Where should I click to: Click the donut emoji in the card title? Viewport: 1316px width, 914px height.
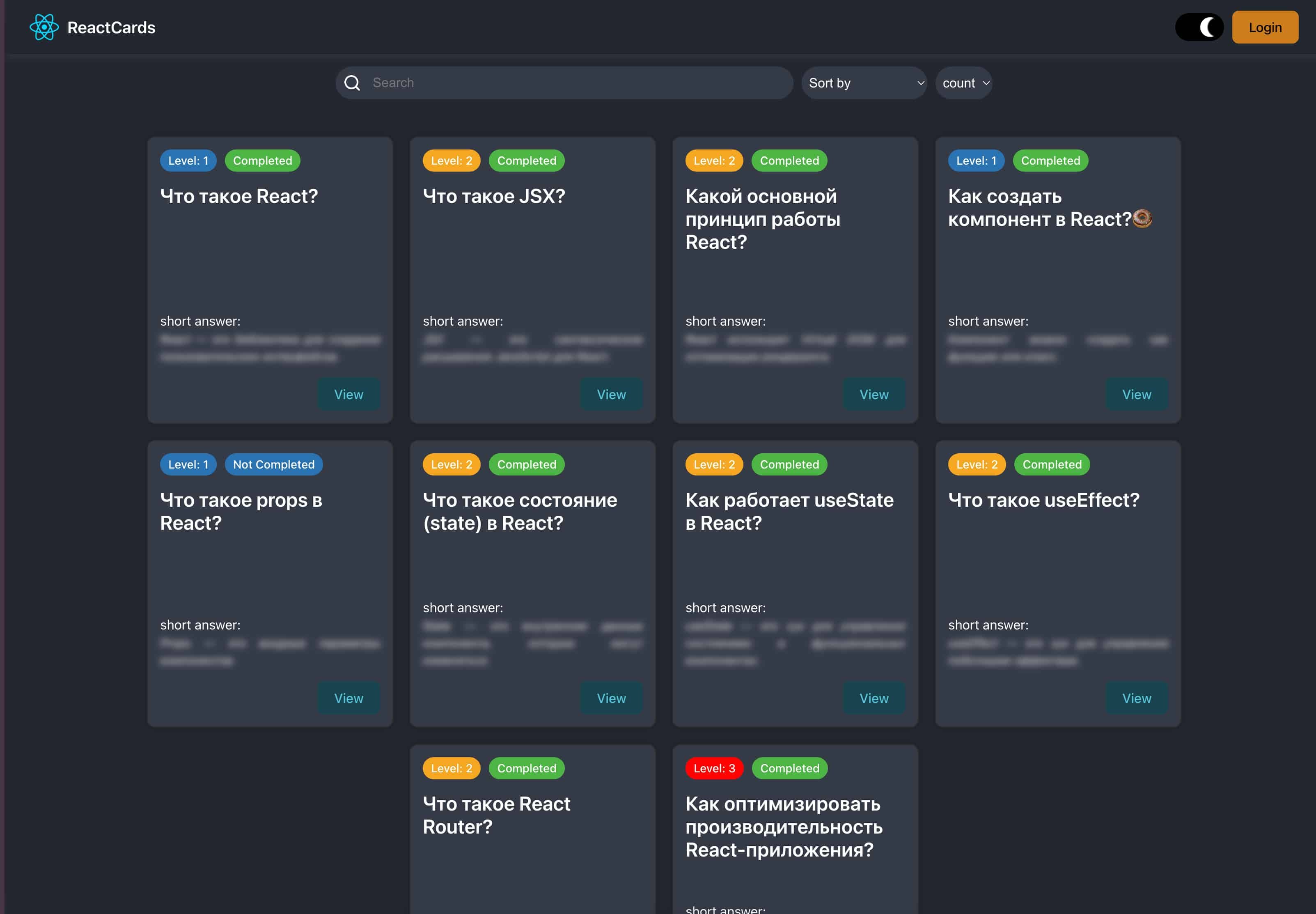pyautogui.click(x=1142, y=219)
